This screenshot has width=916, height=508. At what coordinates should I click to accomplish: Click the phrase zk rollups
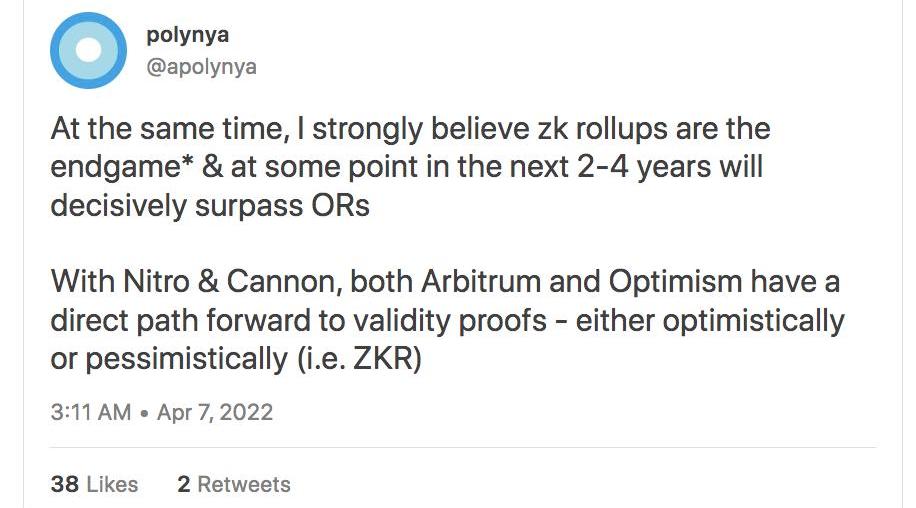tap(602, 129)
